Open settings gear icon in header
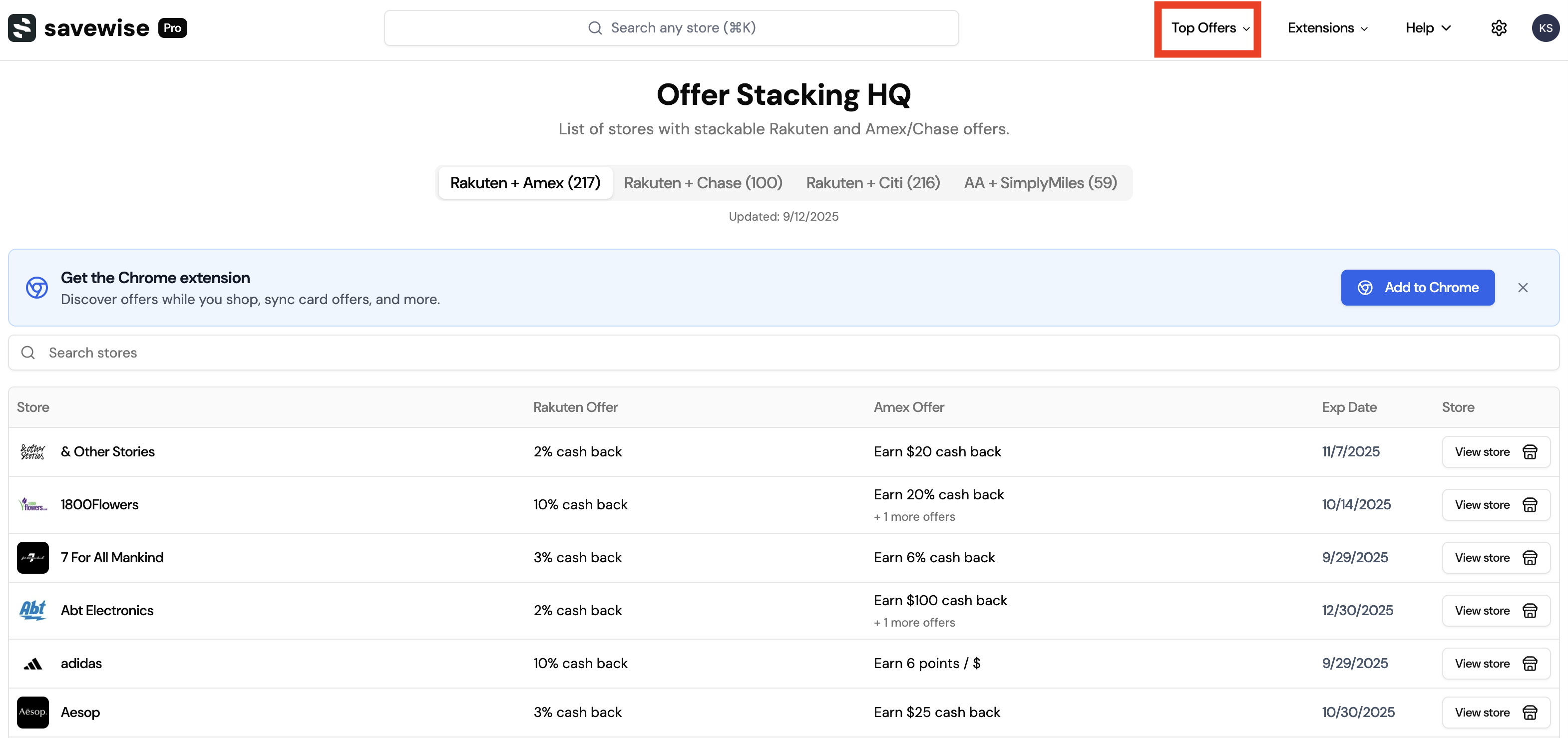The height and width of the screenshot is (738, 1568). pyautogui.click(x=1499, y=28)
